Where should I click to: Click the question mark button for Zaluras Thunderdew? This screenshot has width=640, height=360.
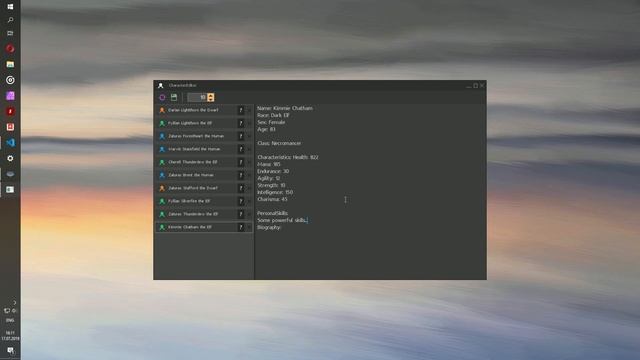pos(241,214)
